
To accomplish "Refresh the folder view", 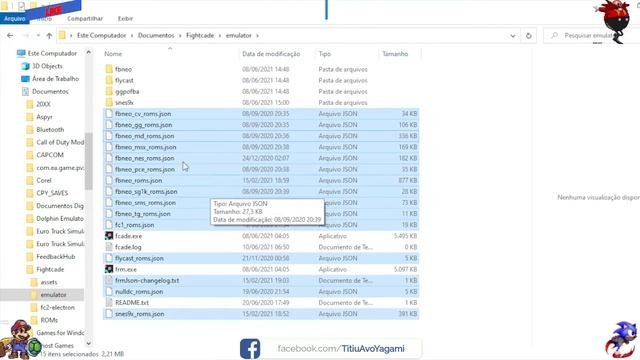I will tap(529, 36).
